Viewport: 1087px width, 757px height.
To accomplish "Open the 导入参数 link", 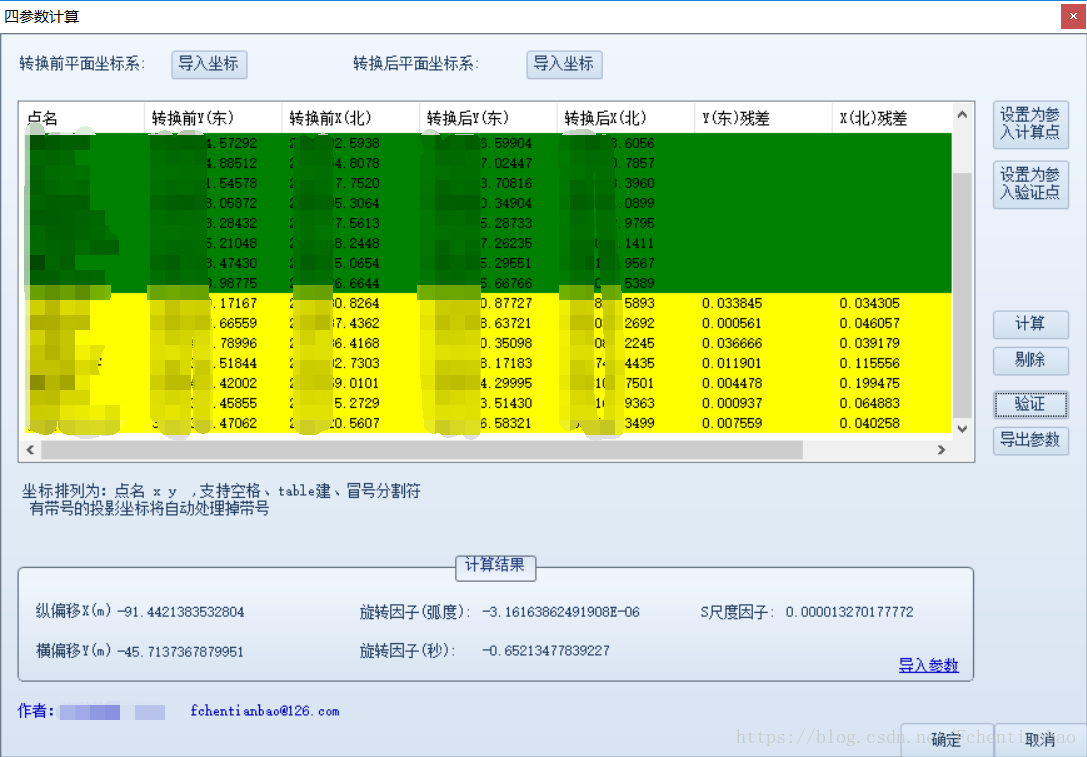I will coord(928,665).
